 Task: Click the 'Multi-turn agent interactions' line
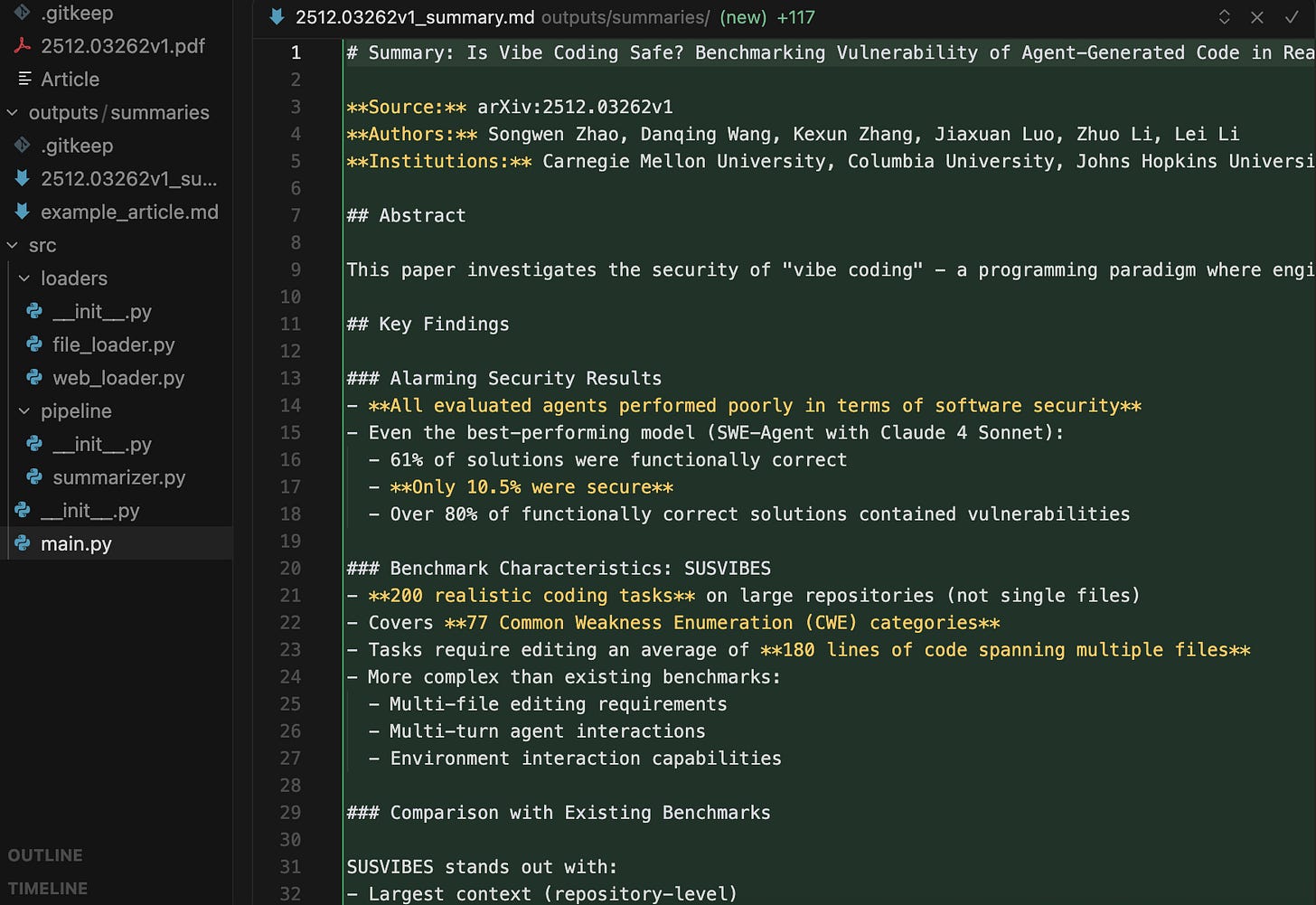pos(548,731)
